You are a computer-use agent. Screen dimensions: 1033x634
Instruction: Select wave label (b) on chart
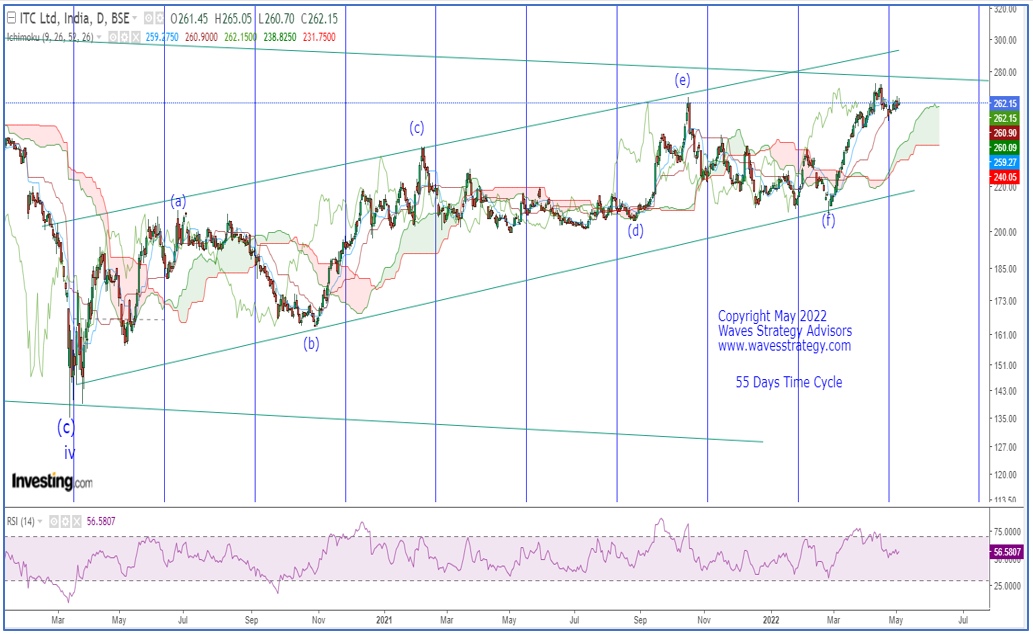coord(311,343)
